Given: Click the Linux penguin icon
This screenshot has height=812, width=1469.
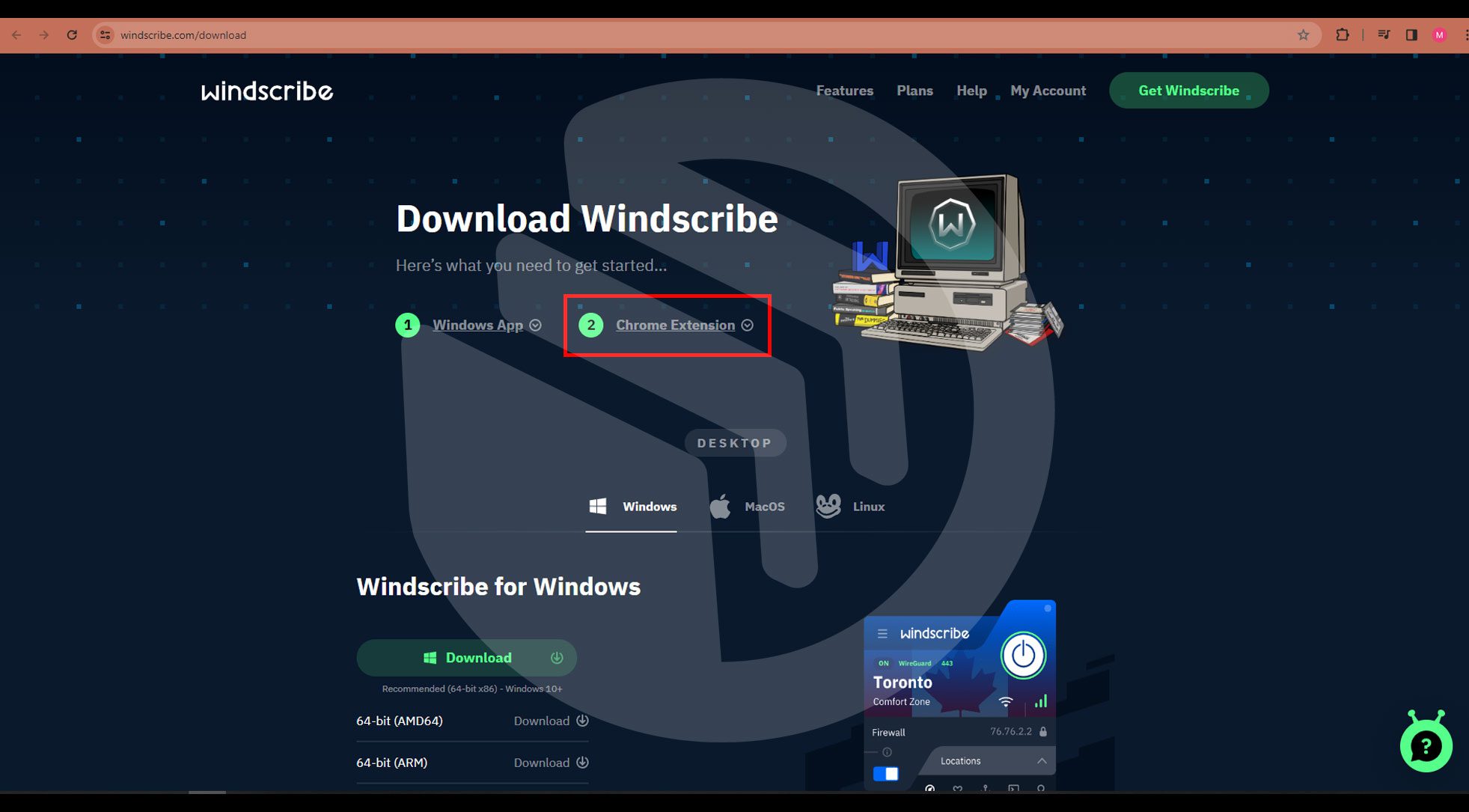Looking at the screenshot, I should point(828,507).
